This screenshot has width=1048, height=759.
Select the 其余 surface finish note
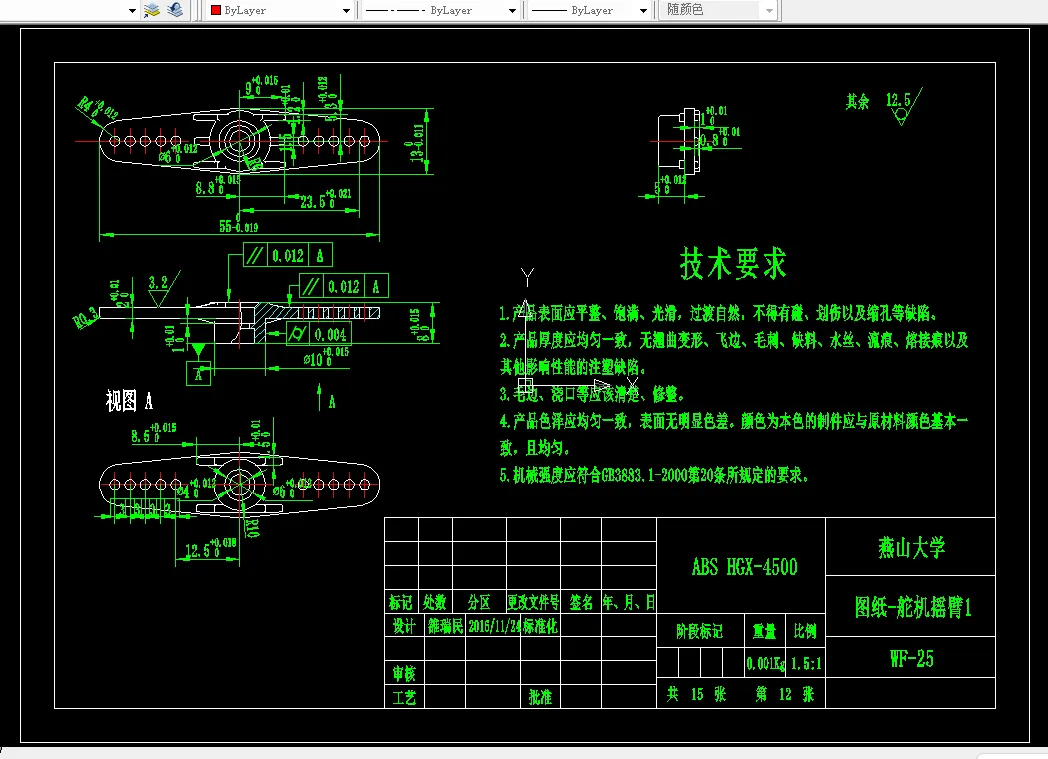pyautogui.click(x=858, y=102)
